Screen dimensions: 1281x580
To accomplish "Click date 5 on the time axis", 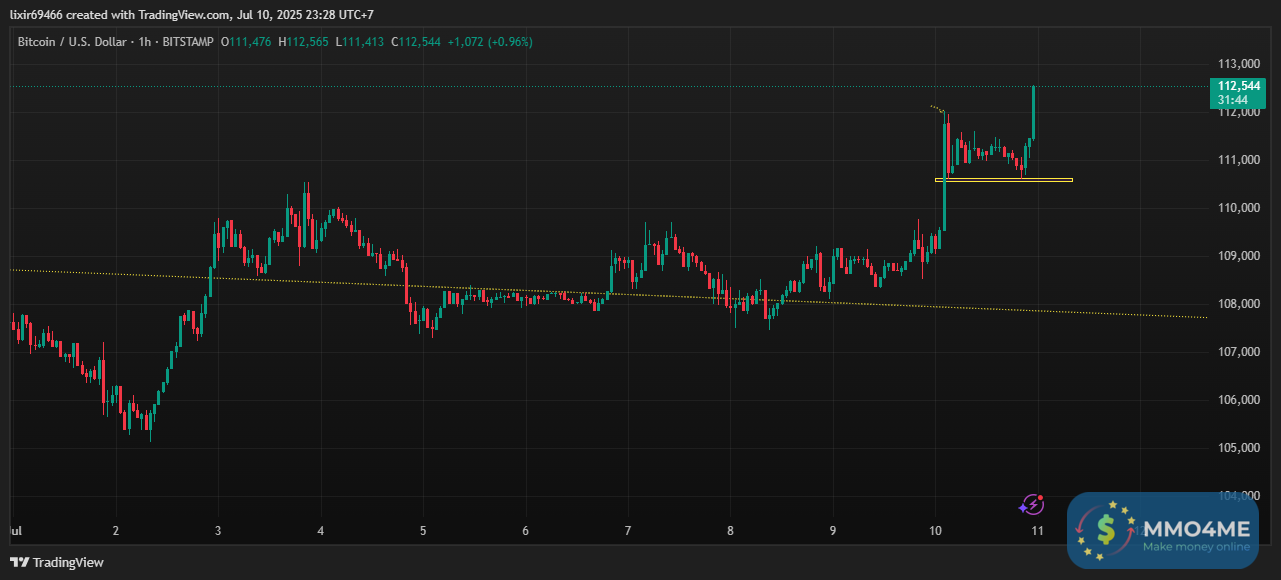I will (423, 530).
